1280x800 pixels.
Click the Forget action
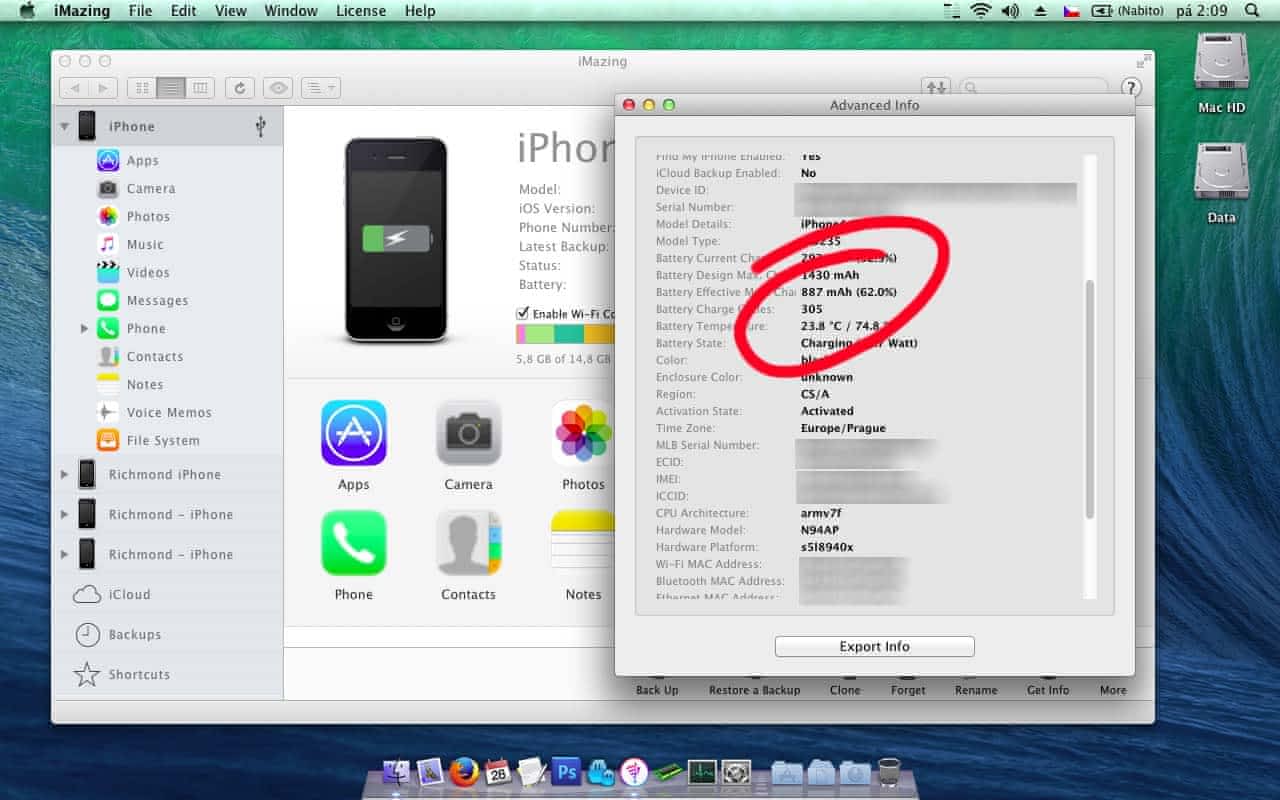click(908, 690)
